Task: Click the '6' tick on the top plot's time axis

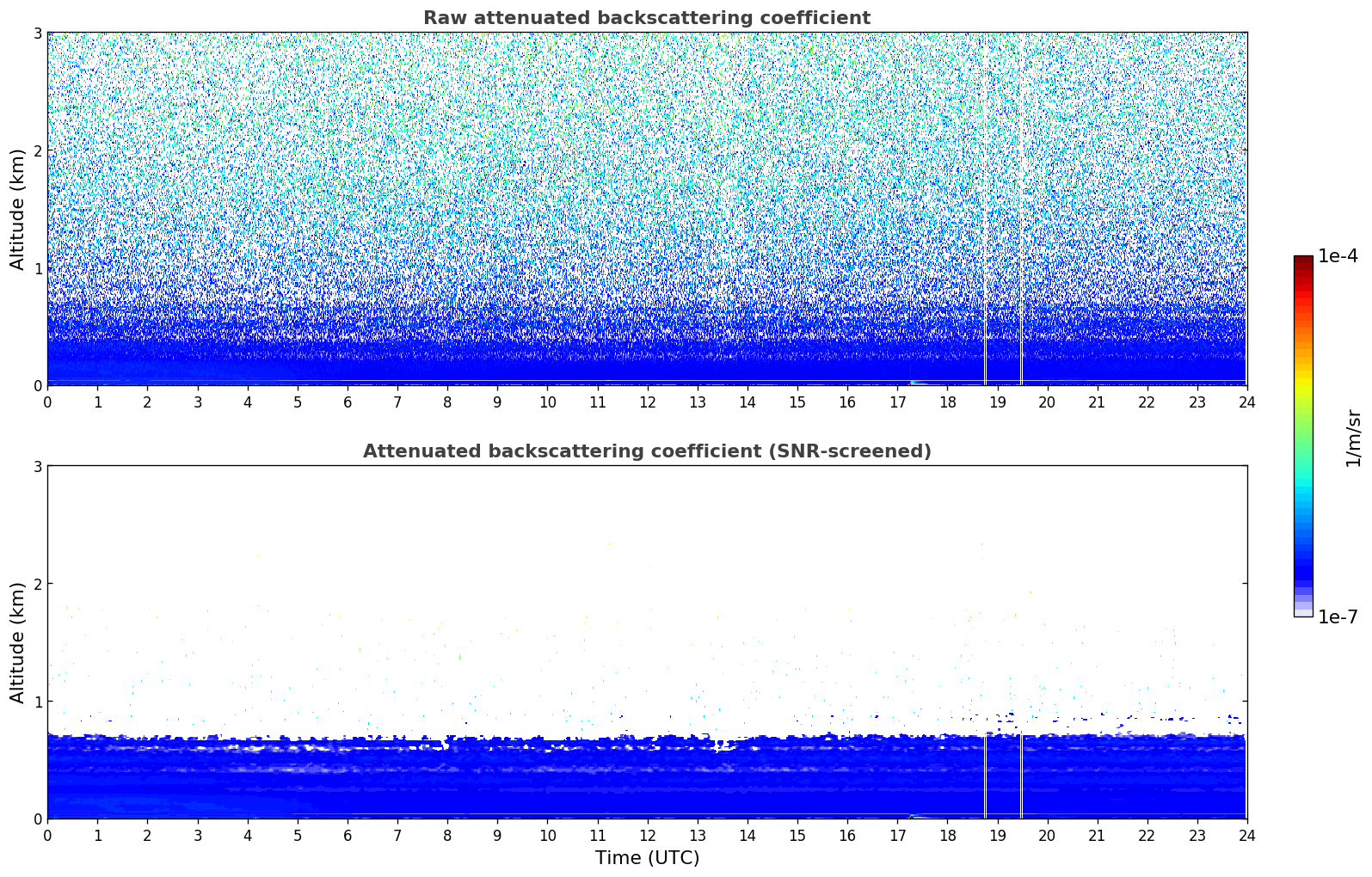Action: 348,402
